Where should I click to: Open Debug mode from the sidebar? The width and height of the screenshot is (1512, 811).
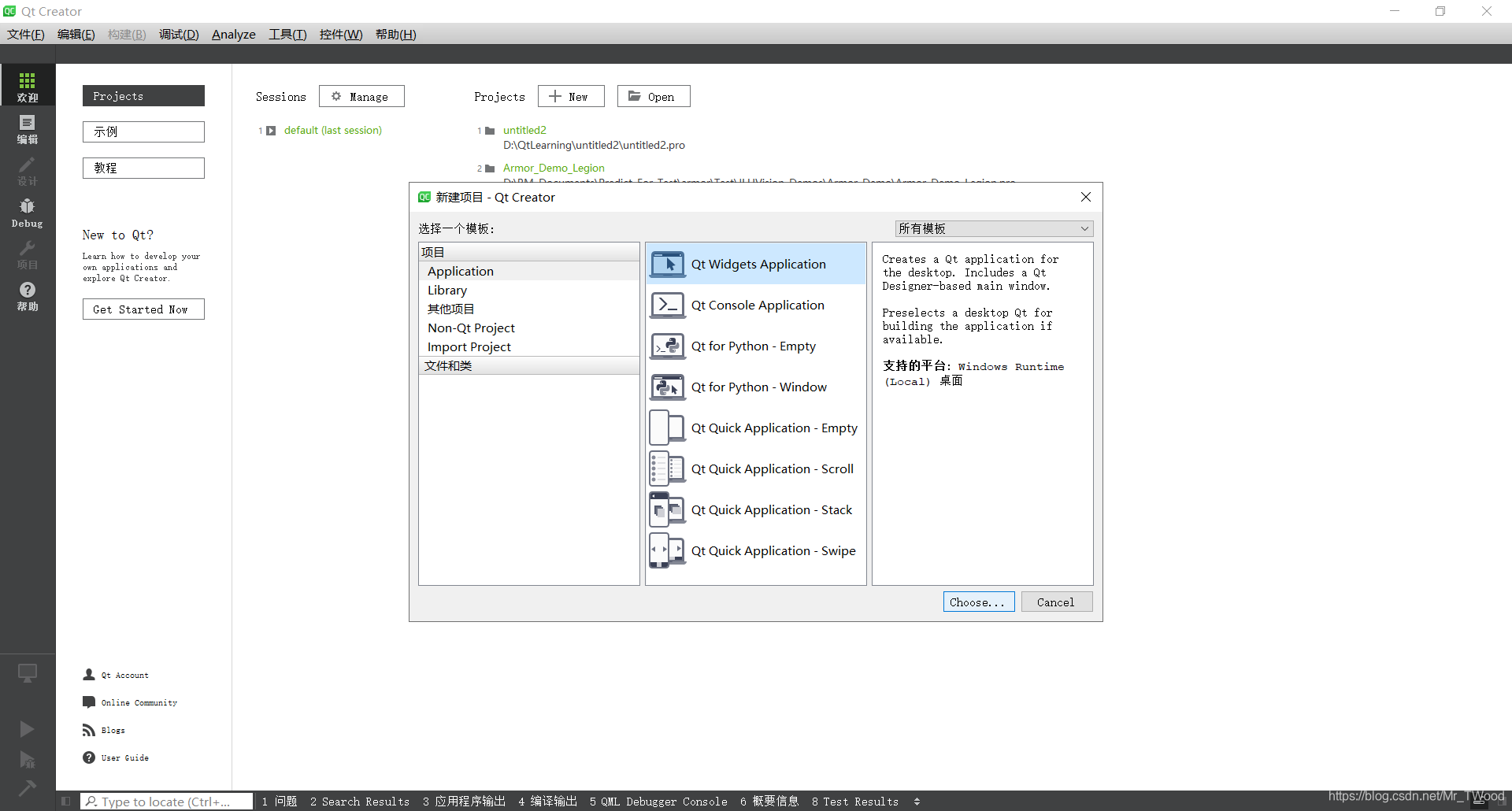pos(27,211)
